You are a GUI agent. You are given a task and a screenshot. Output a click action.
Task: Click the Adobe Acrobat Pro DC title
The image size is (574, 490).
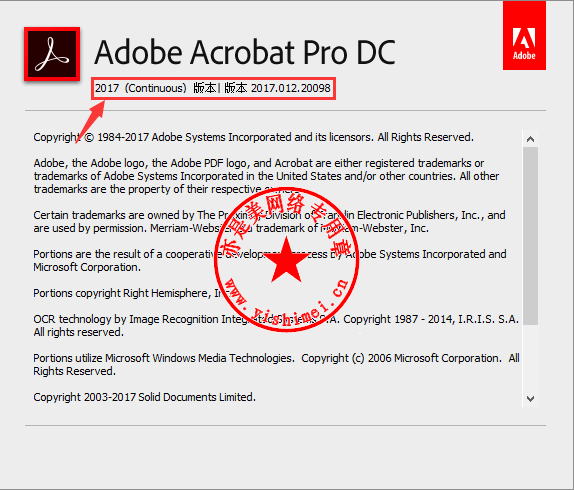pyautogui.click(x=245, y=53)
